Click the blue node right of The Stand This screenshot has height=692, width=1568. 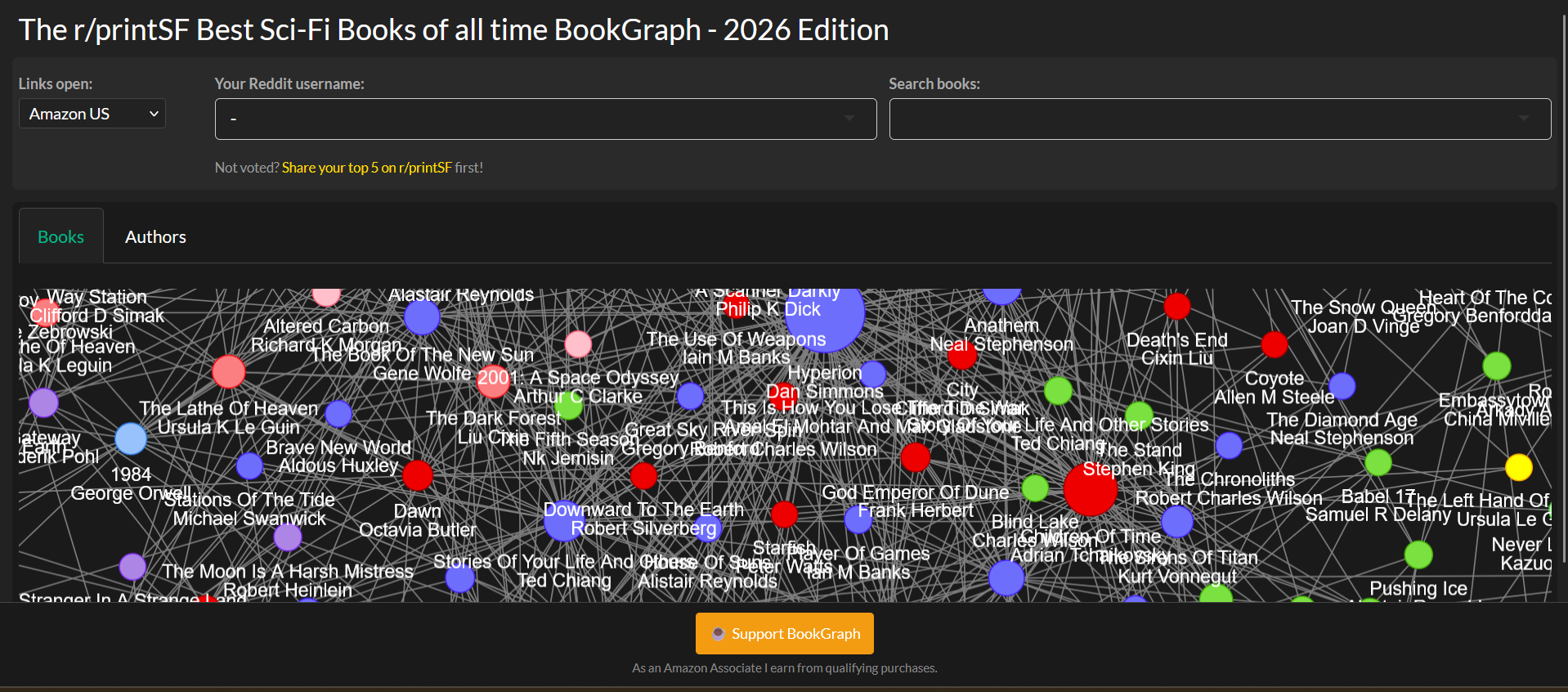click(1229, 446)
